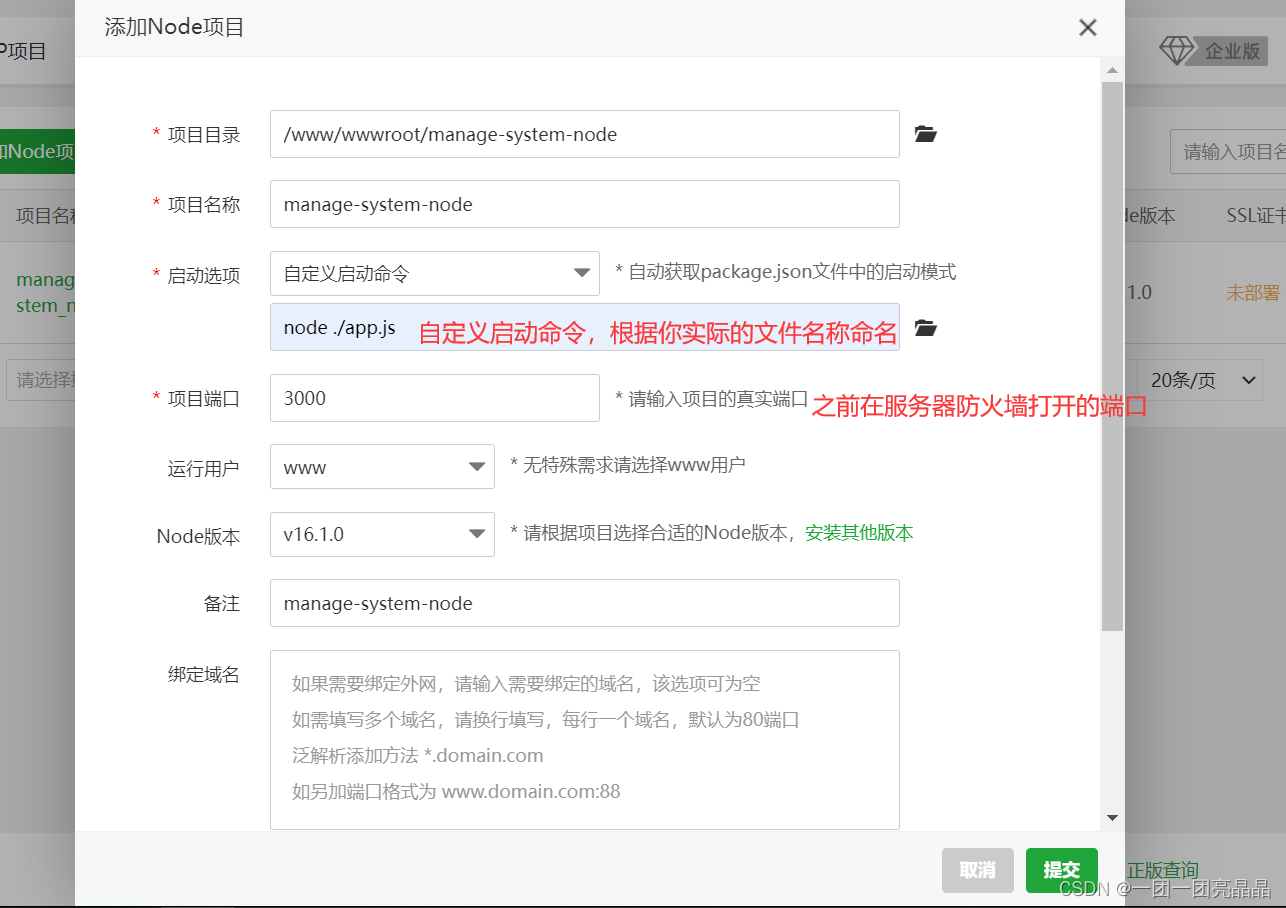Click the 备注 remark input field
This screenshot has width=1286, height=908.
[x=585, y=603]
